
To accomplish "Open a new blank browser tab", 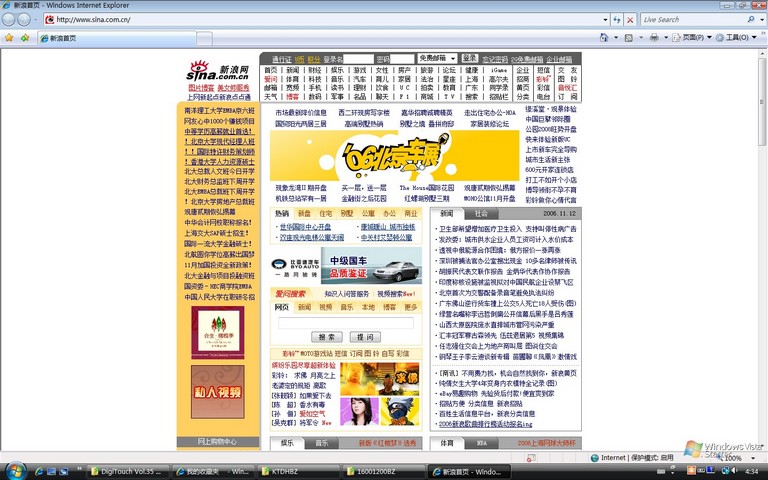I will click(x=205, y=38).
